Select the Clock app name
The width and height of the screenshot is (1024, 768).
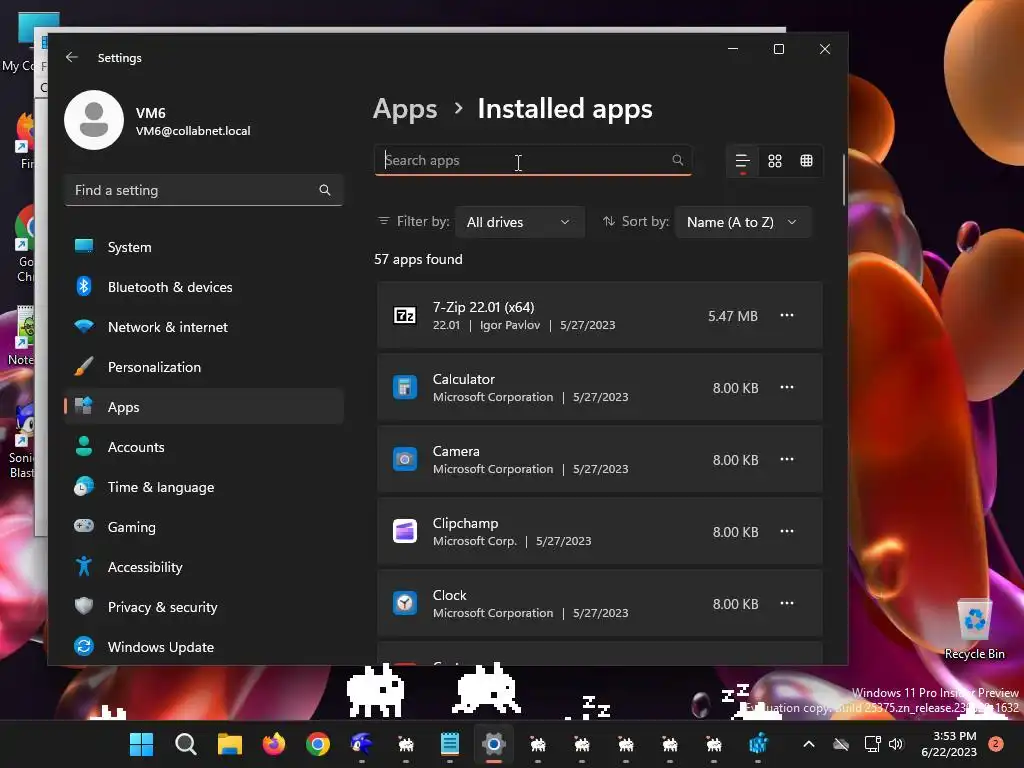[x=449, y=595]
